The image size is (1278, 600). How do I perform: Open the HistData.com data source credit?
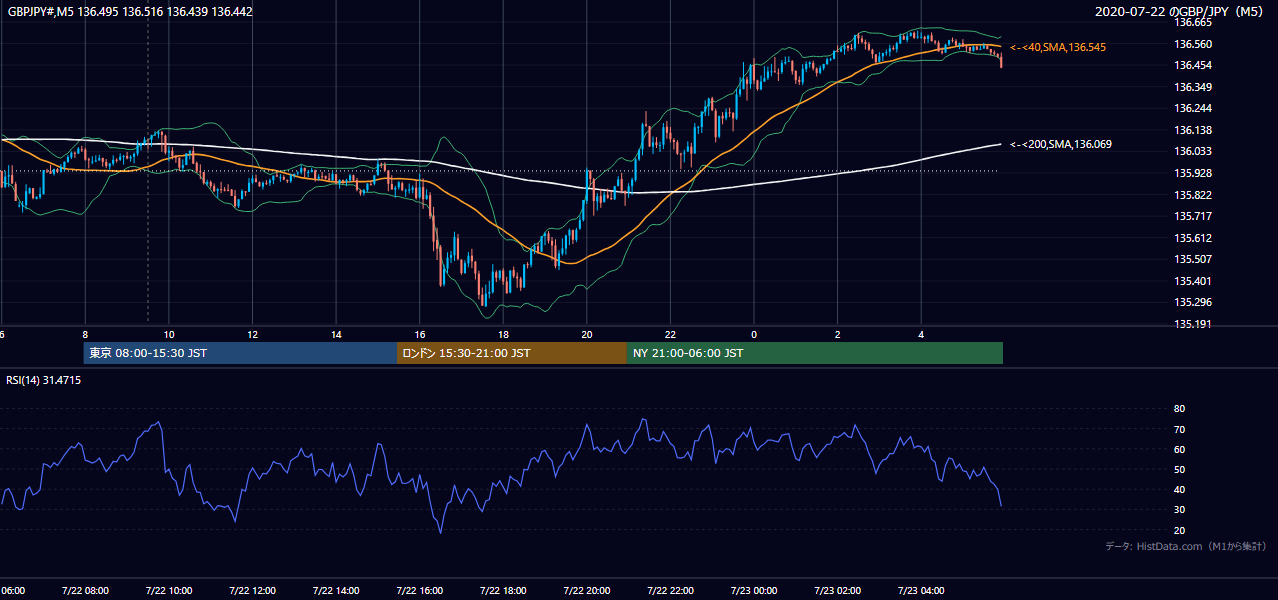(x=1185, y=546)
